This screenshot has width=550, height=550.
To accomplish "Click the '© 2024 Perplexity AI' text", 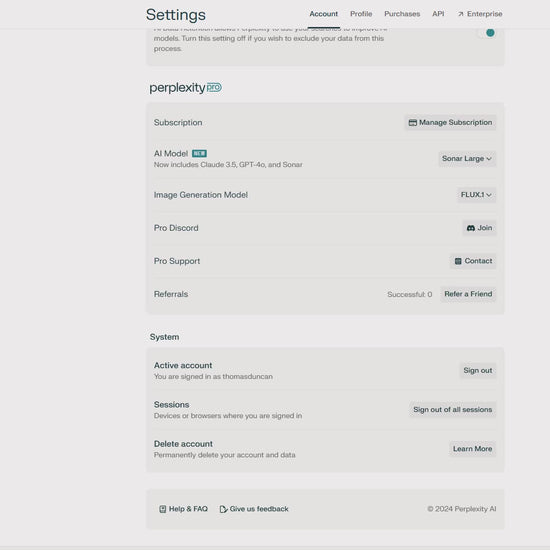I will pos(462,509).
